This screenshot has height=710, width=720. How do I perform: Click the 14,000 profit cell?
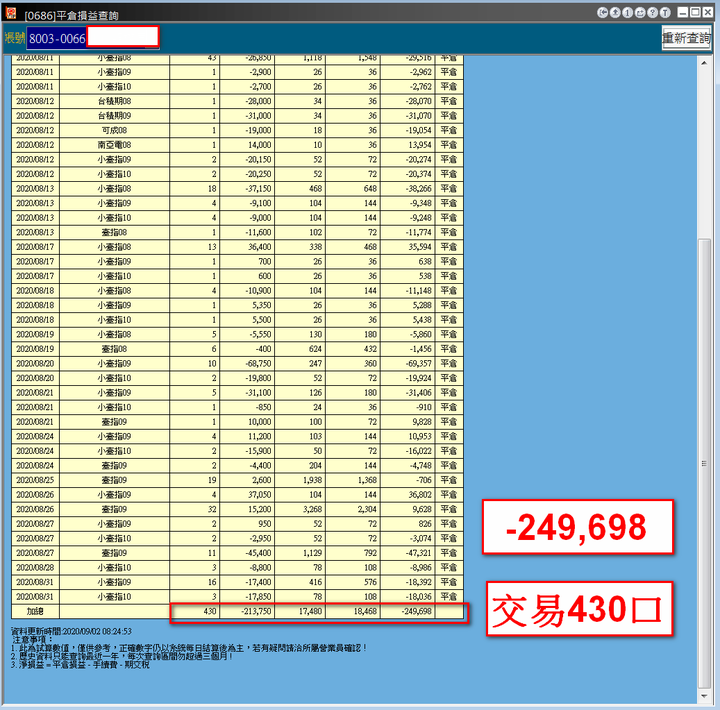click(x=247, y=145)
